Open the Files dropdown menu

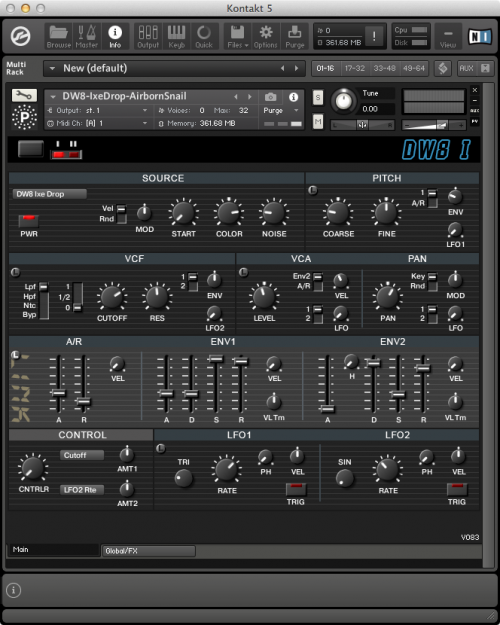pyautogui.click(x=238, y=36)
